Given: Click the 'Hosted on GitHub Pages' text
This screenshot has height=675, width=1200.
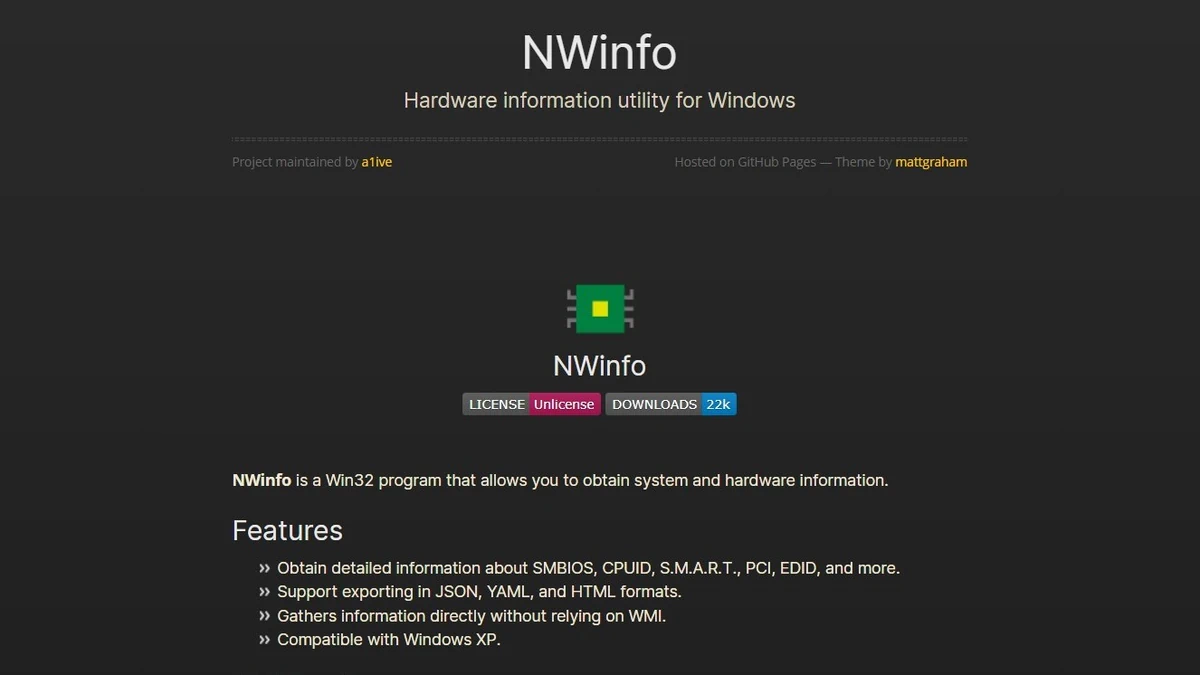Looking at the screenshot, I should (x=745, y=161).
